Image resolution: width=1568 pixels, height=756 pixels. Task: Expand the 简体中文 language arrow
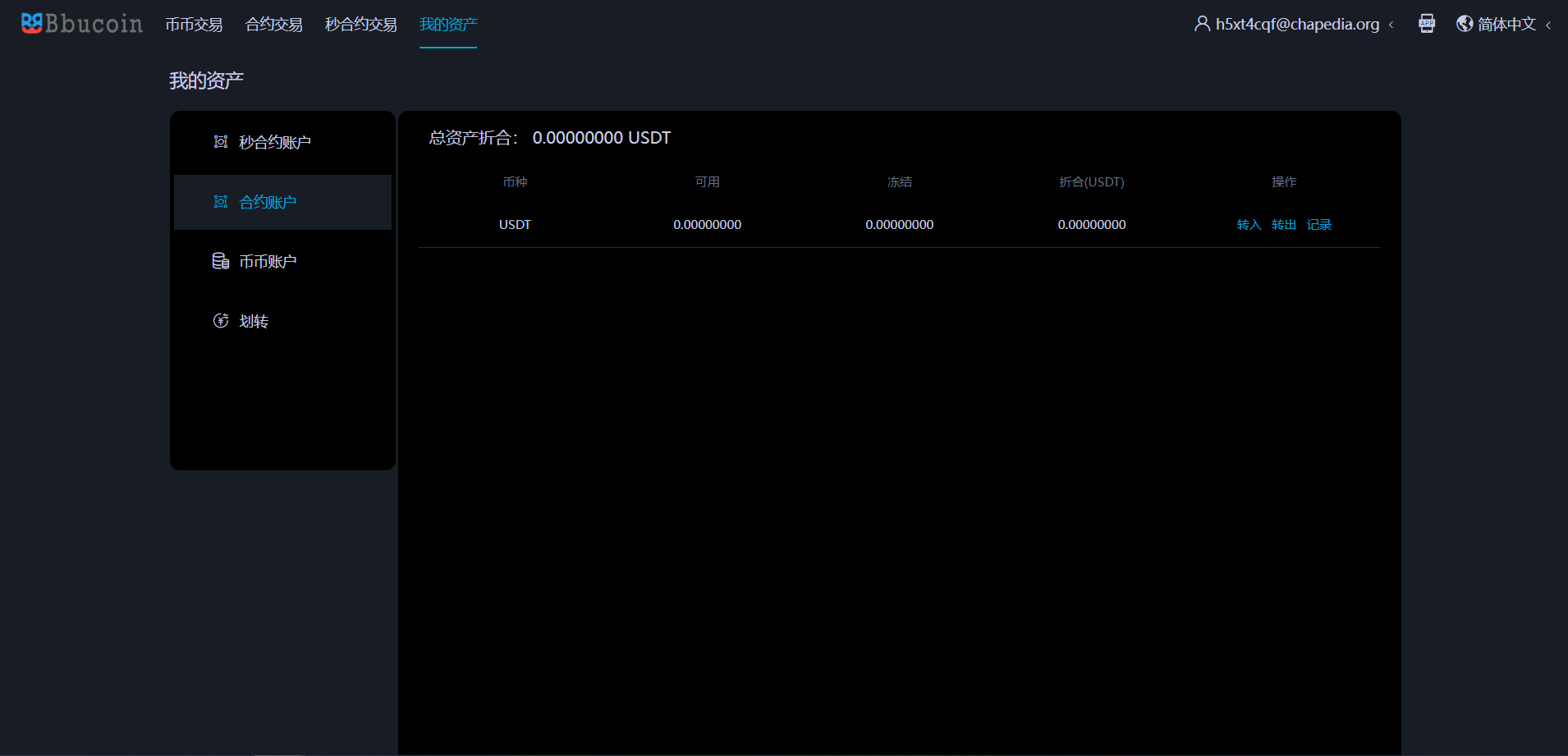pos(1548,25)
